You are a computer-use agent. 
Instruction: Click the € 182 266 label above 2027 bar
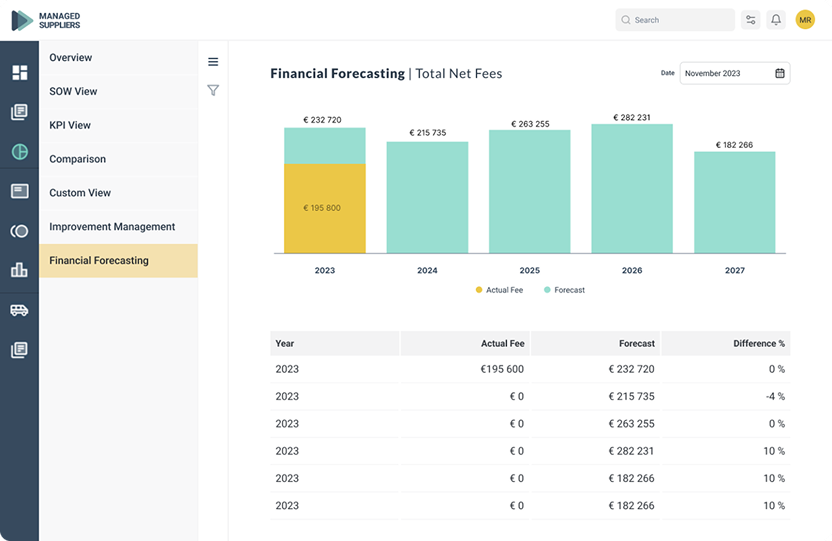click(x=734, y=145)
